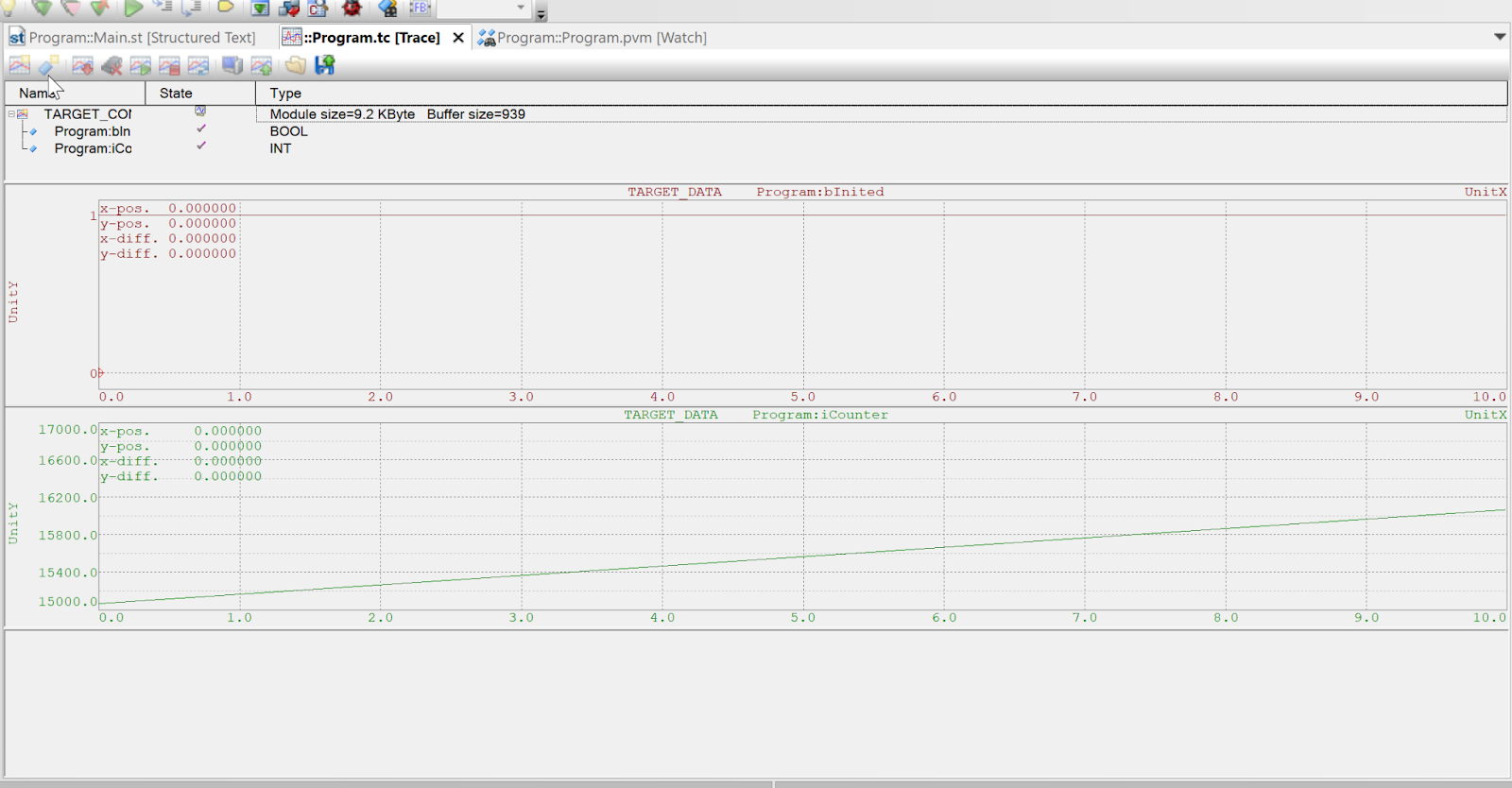1512x788 pixels.
Task: Click the 'Program:bInited' chart title
Action: (820, 192)
